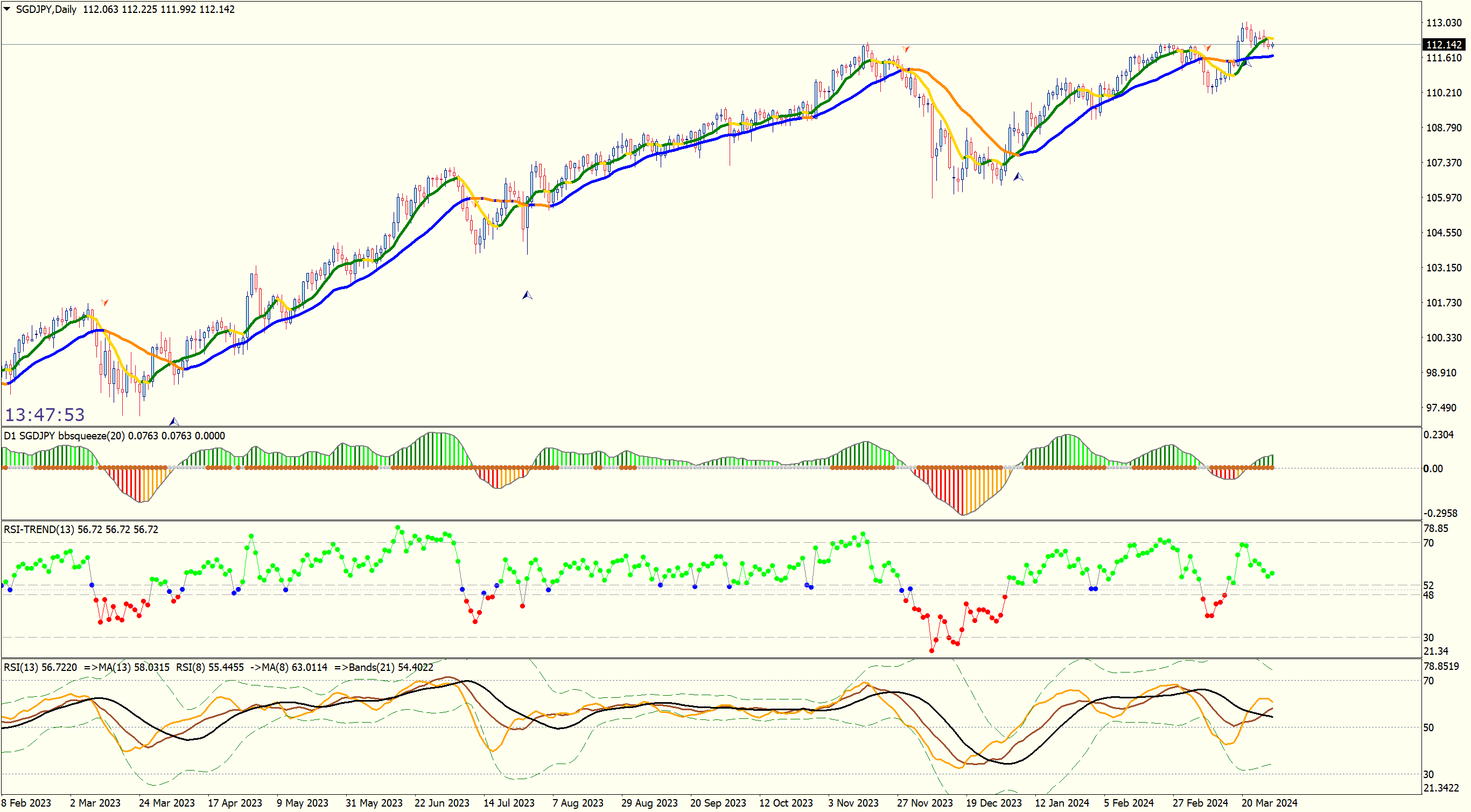1471x812 pixels.
Task: Click the highest green dot in RSI-TREND panel
Action: coord(397,528)
